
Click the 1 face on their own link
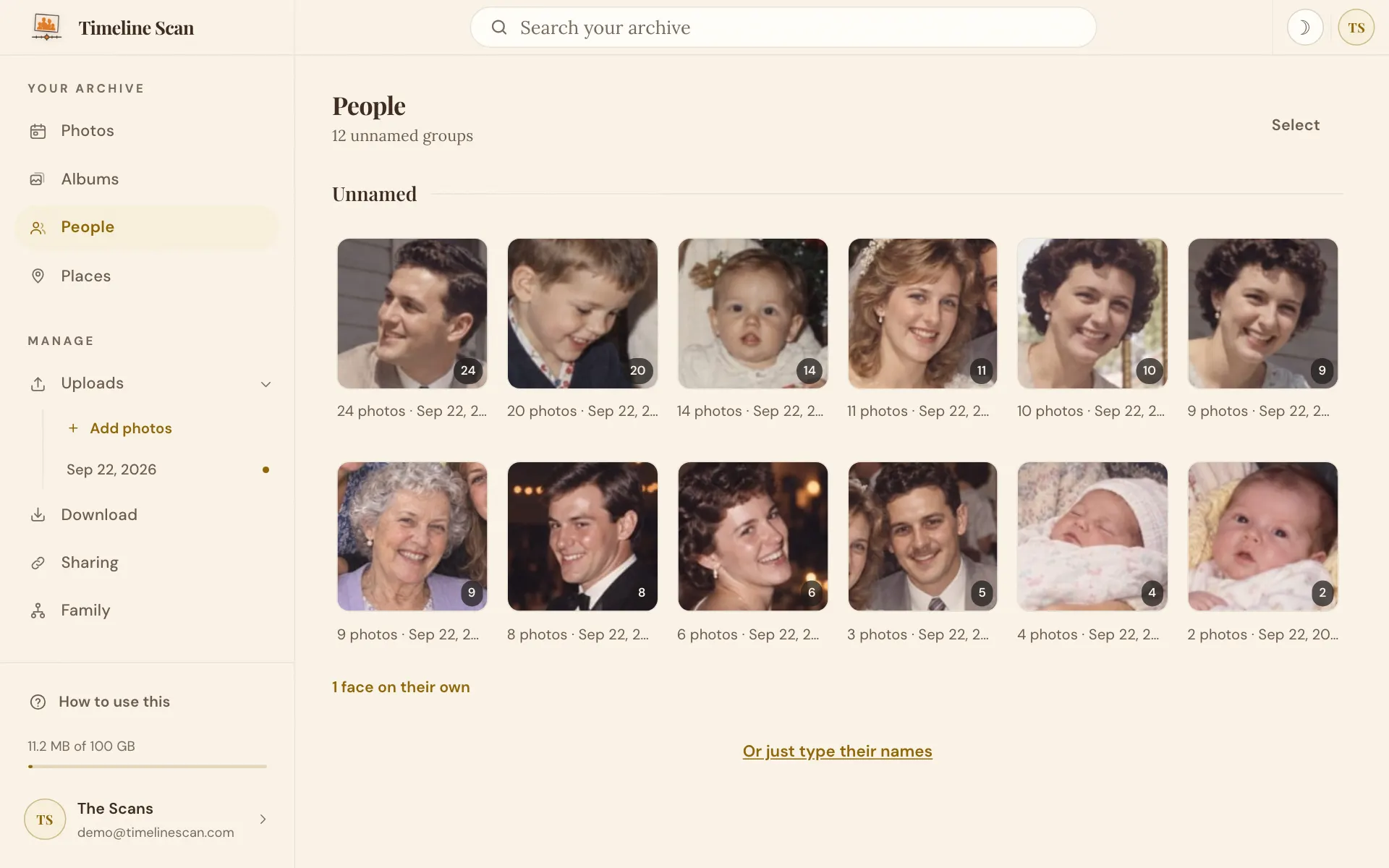[x=401, y=687]
